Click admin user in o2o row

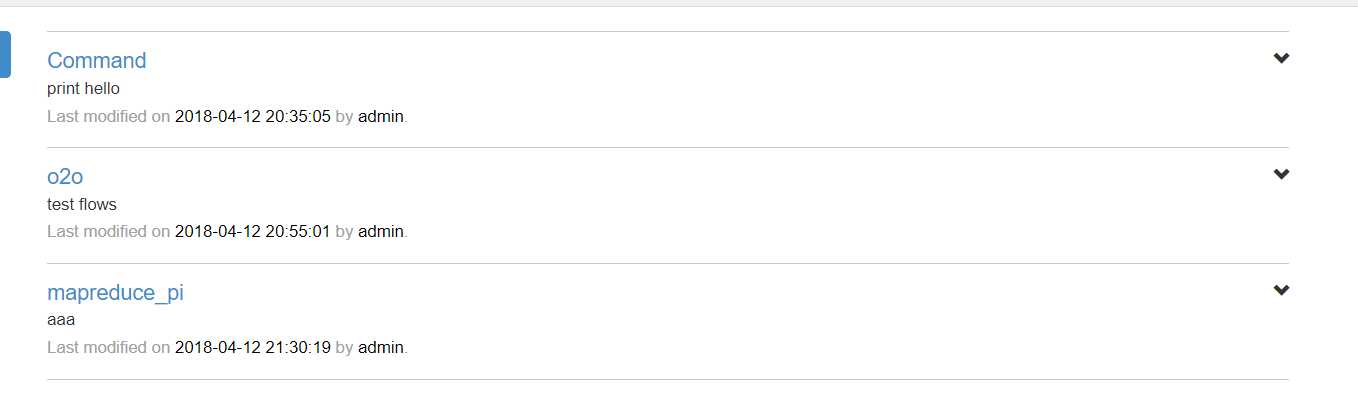click(380, 232)
